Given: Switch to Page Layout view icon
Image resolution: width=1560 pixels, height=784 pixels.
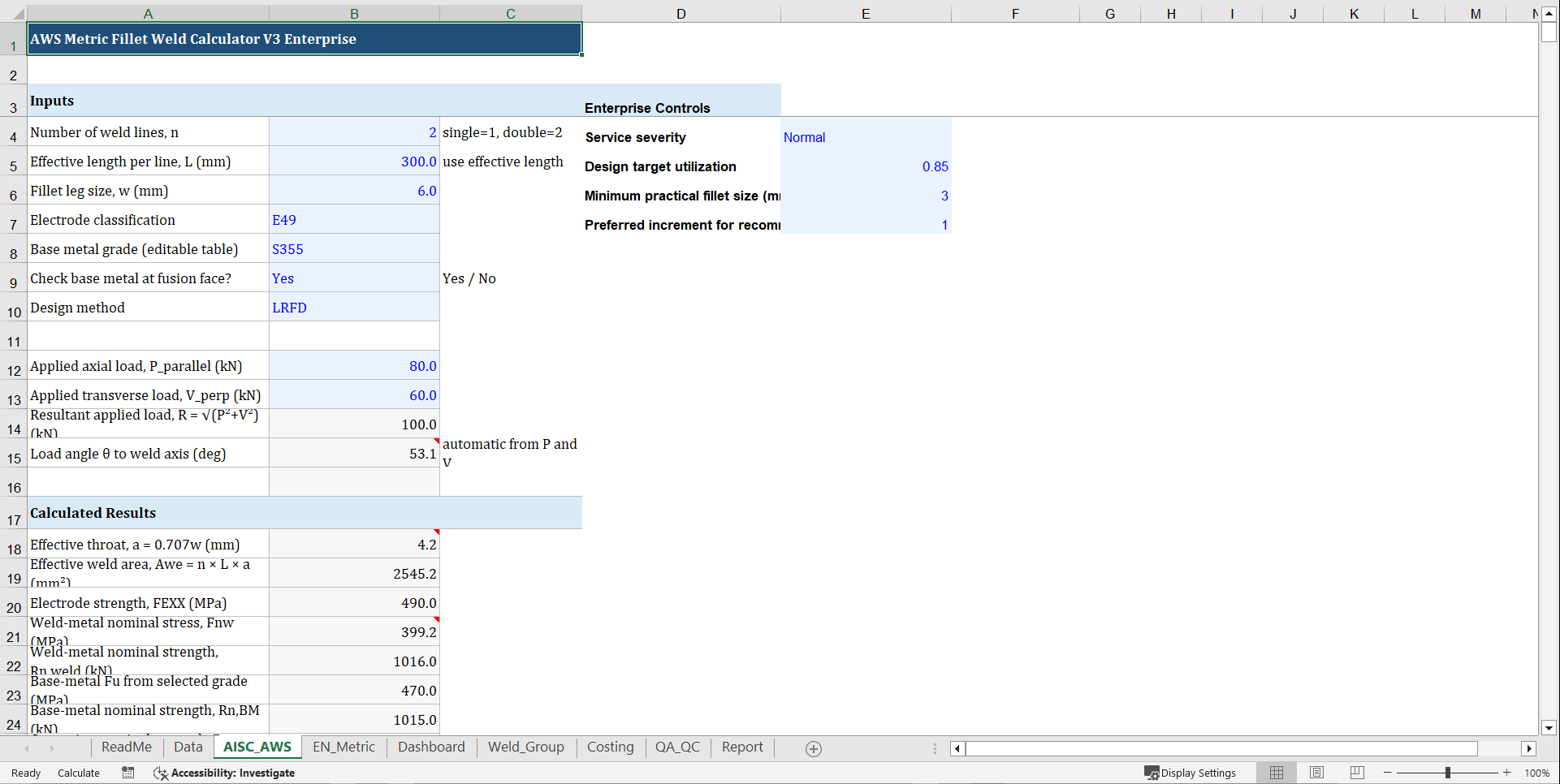Looking at the screenshot, I should 1316,773.
